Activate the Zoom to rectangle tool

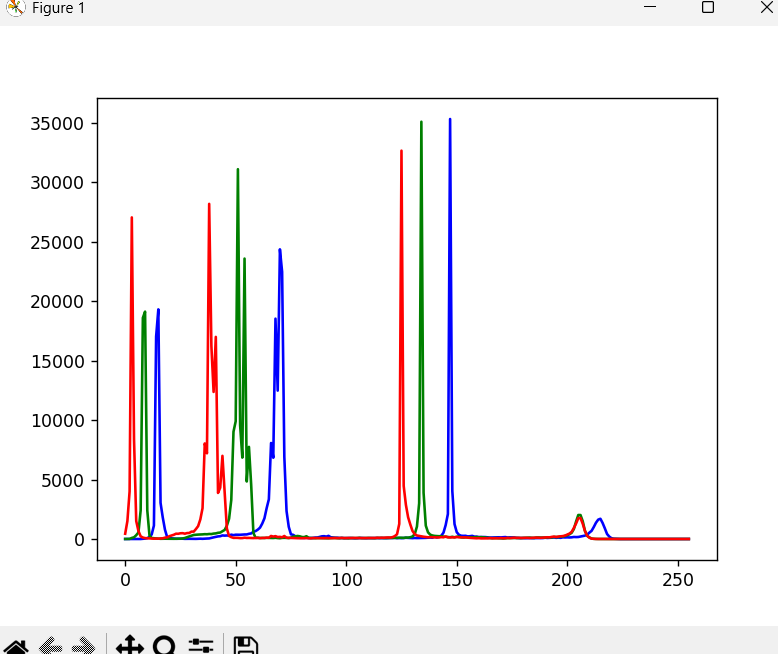pyautogui.click(x=164, y=646)
